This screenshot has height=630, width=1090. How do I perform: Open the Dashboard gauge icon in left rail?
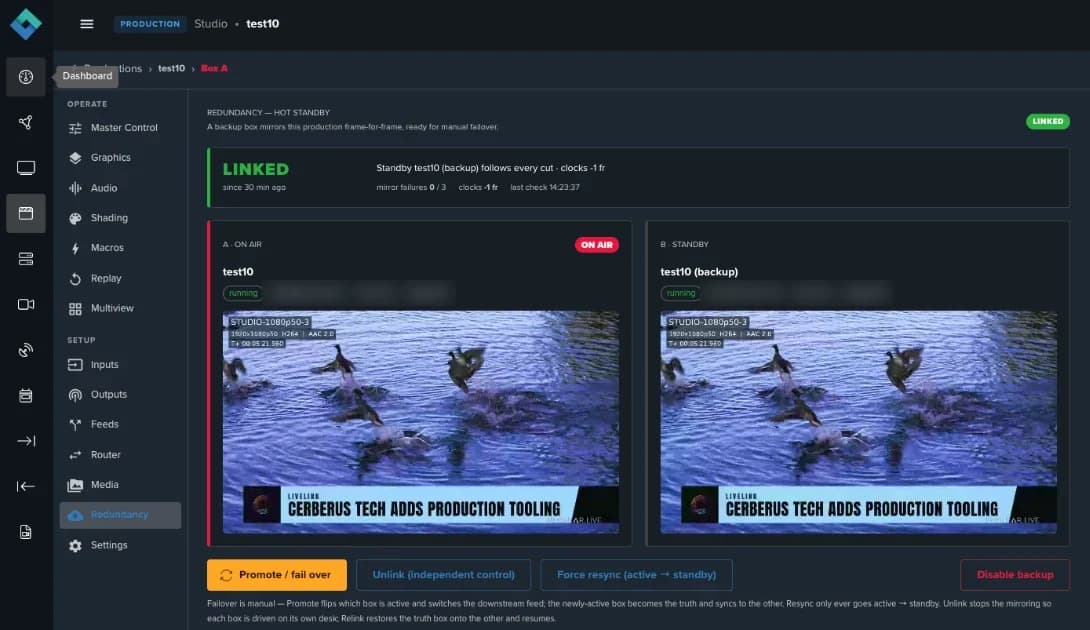pyautogui.click(x=26, y=76)
